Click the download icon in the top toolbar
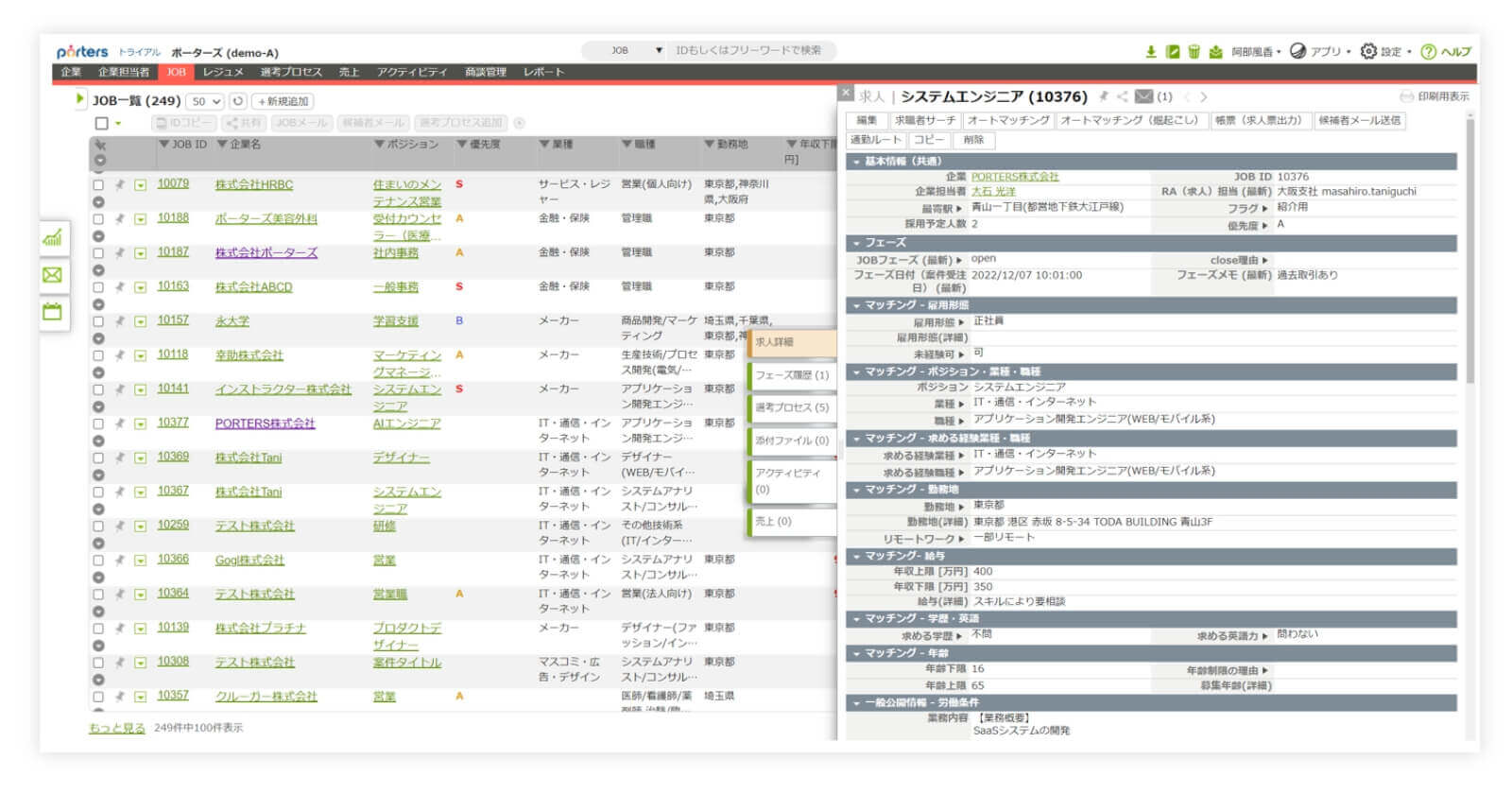Viewport: 1512px width, 794px height. pos(1150,52)
